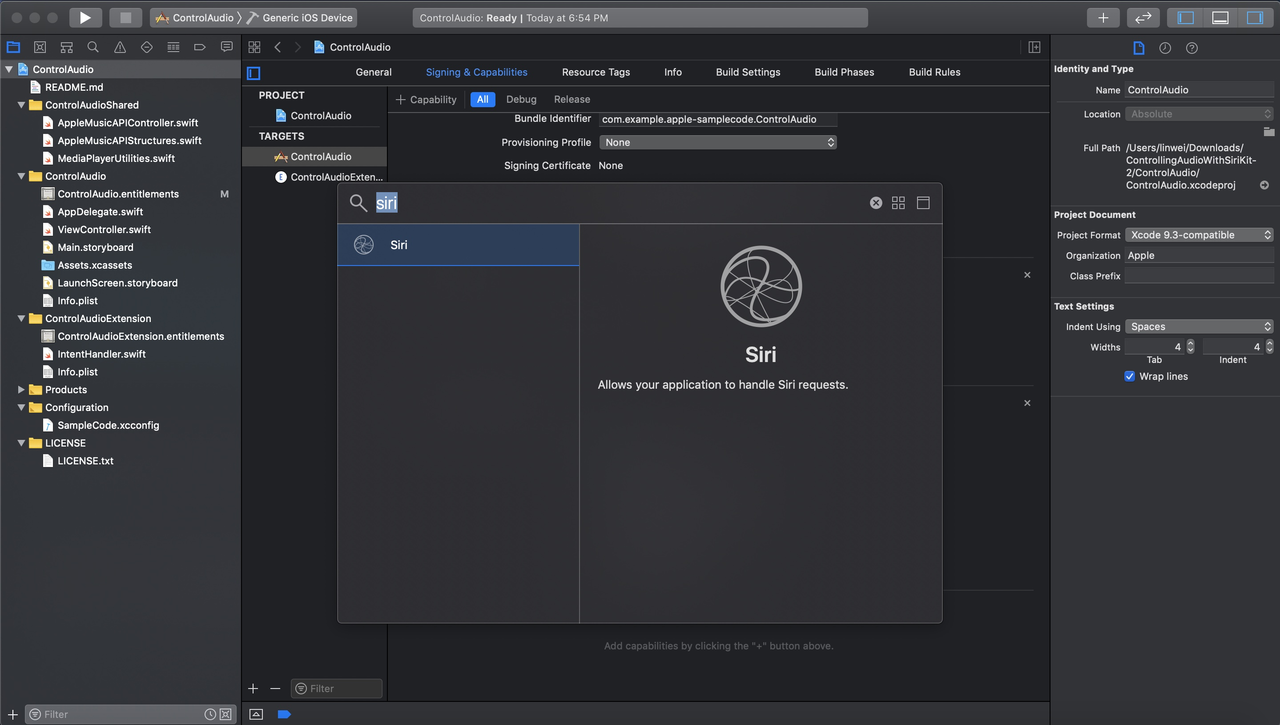Show the History inspector
This screenshot has height=725, width=1280.
1165,48
